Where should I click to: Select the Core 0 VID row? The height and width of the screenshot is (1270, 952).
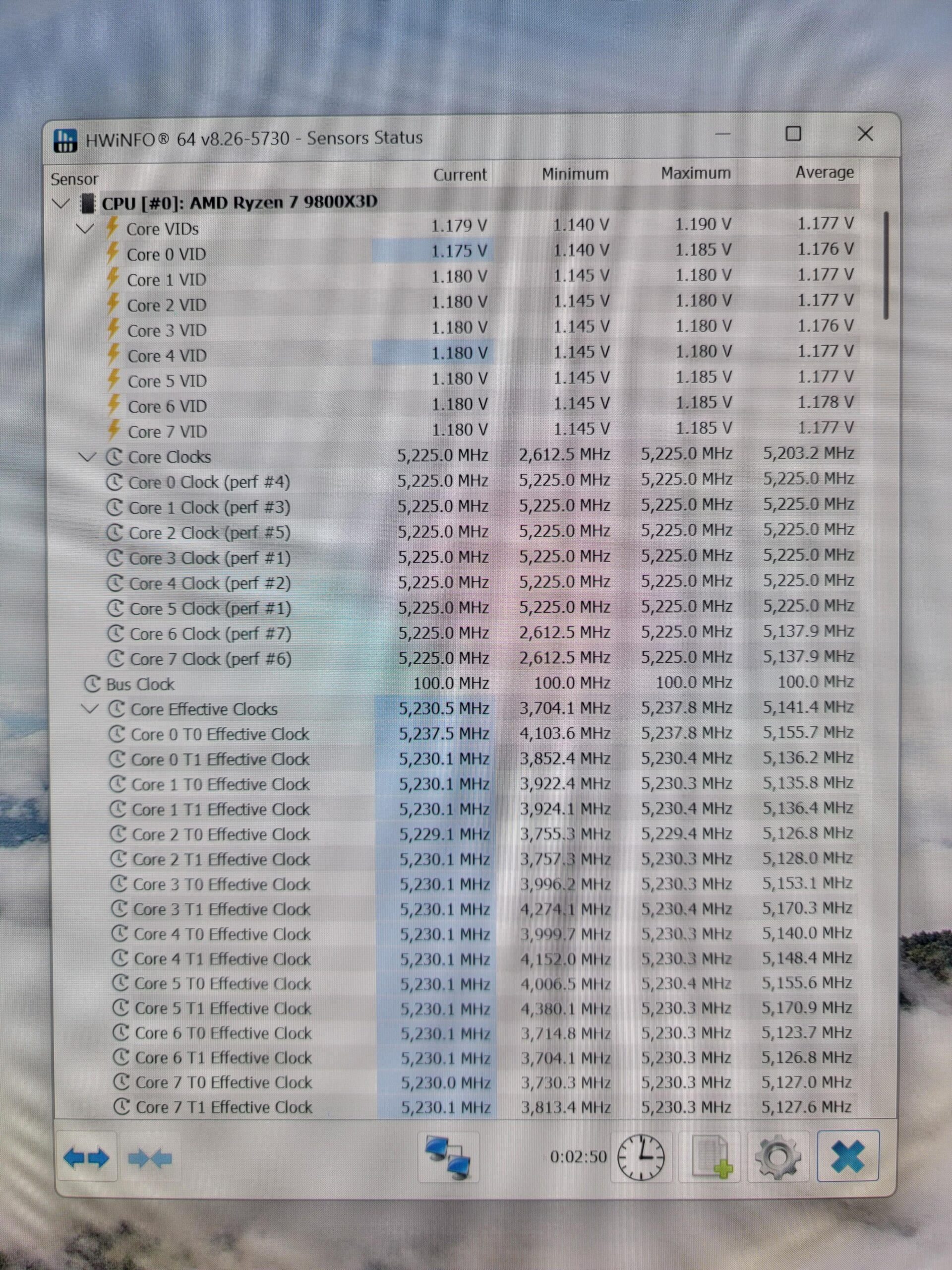[x=167, y=254]
